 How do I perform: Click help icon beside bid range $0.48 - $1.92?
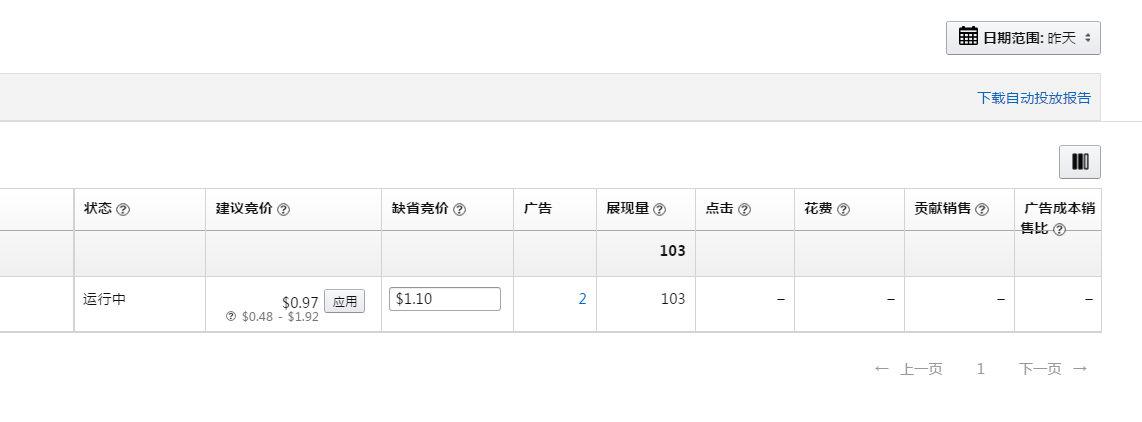tap(231, 316)
